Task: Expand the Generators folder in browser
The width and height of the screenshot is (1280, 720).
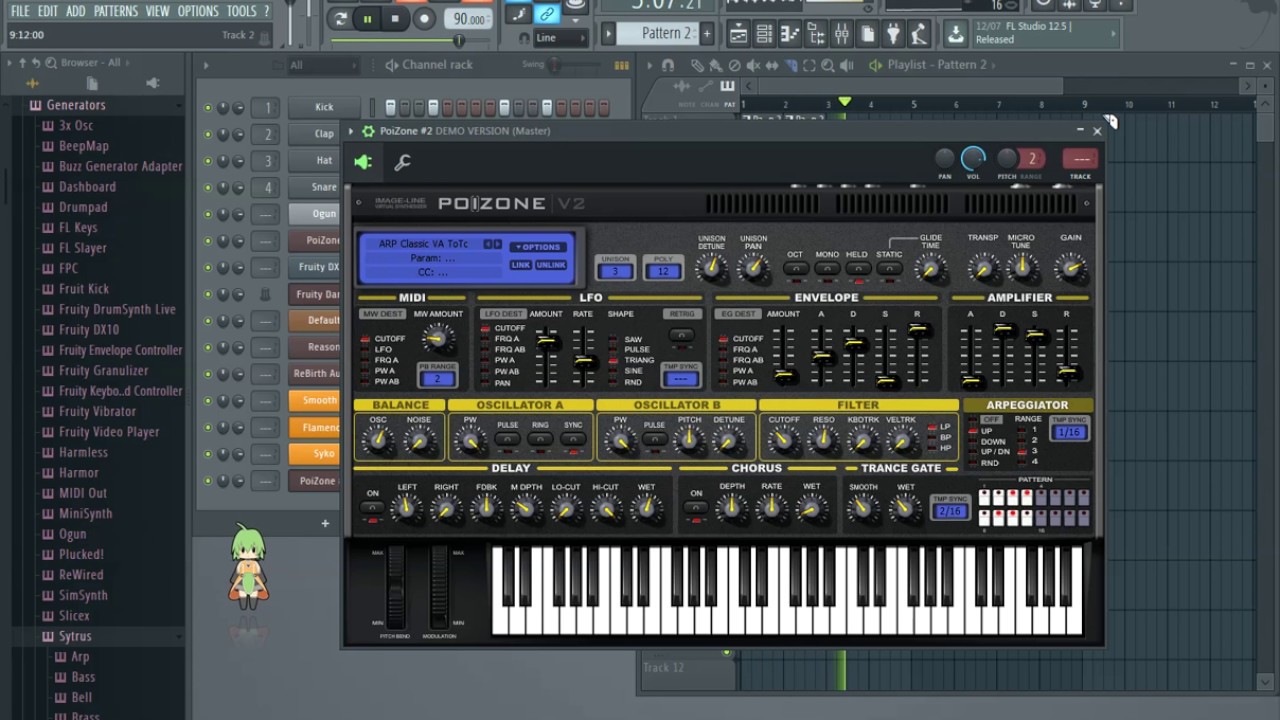Action: pyautogui.click(x=75, y=105)
